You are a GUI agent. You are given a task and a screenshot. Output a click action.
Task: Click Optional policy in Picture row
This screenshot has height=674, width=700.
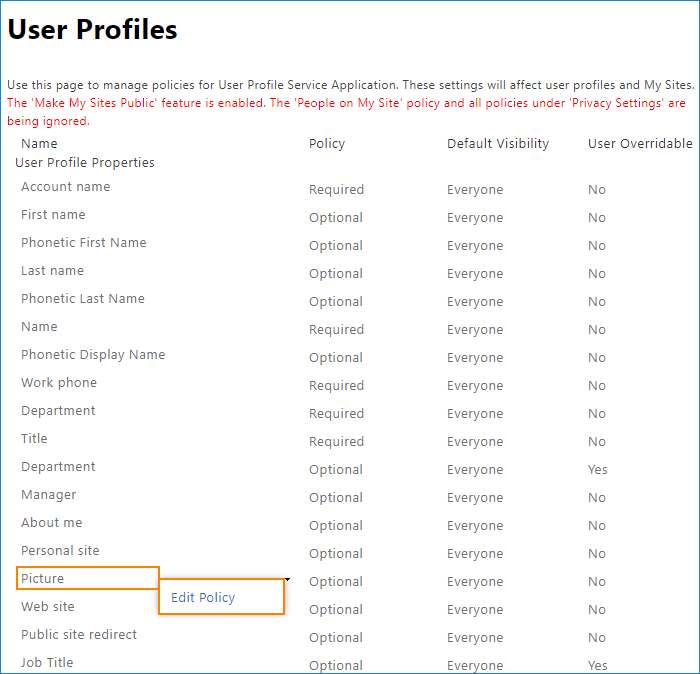click(336, 581)
